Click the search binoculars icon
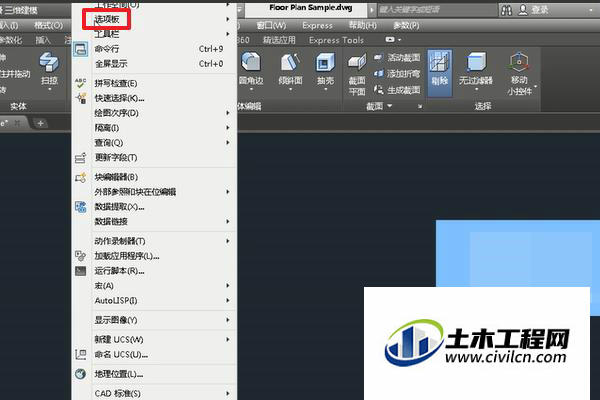The image size is (600, 400). (x=506, y=10)
